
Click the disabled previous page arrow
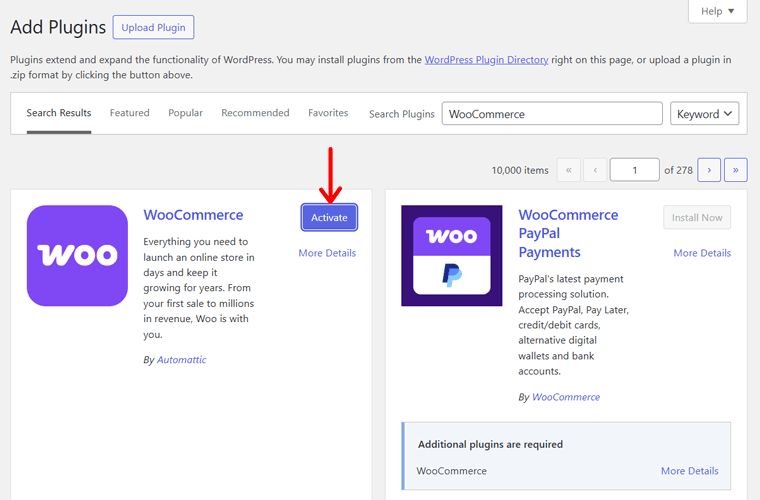[x=595, y=170]
